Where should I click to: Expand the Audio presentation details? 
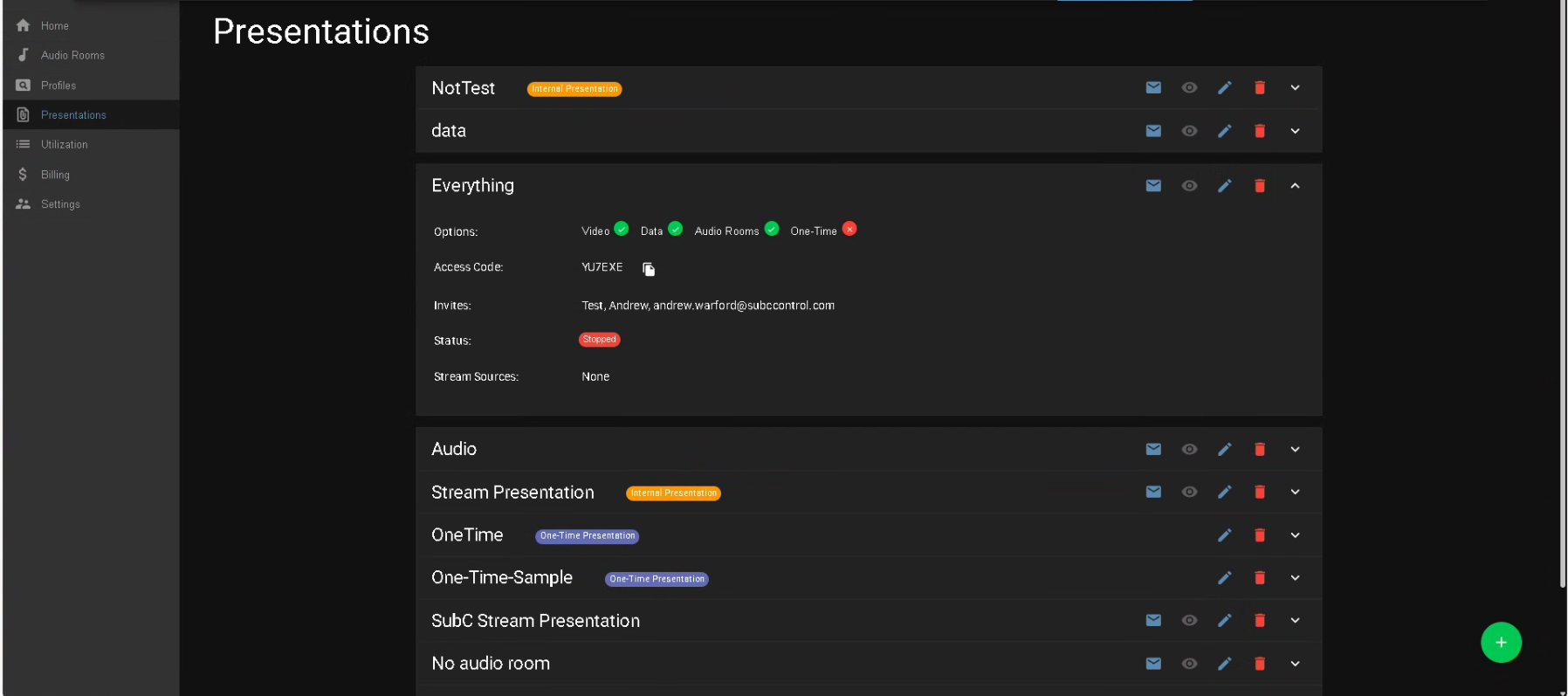(1295, 449)
